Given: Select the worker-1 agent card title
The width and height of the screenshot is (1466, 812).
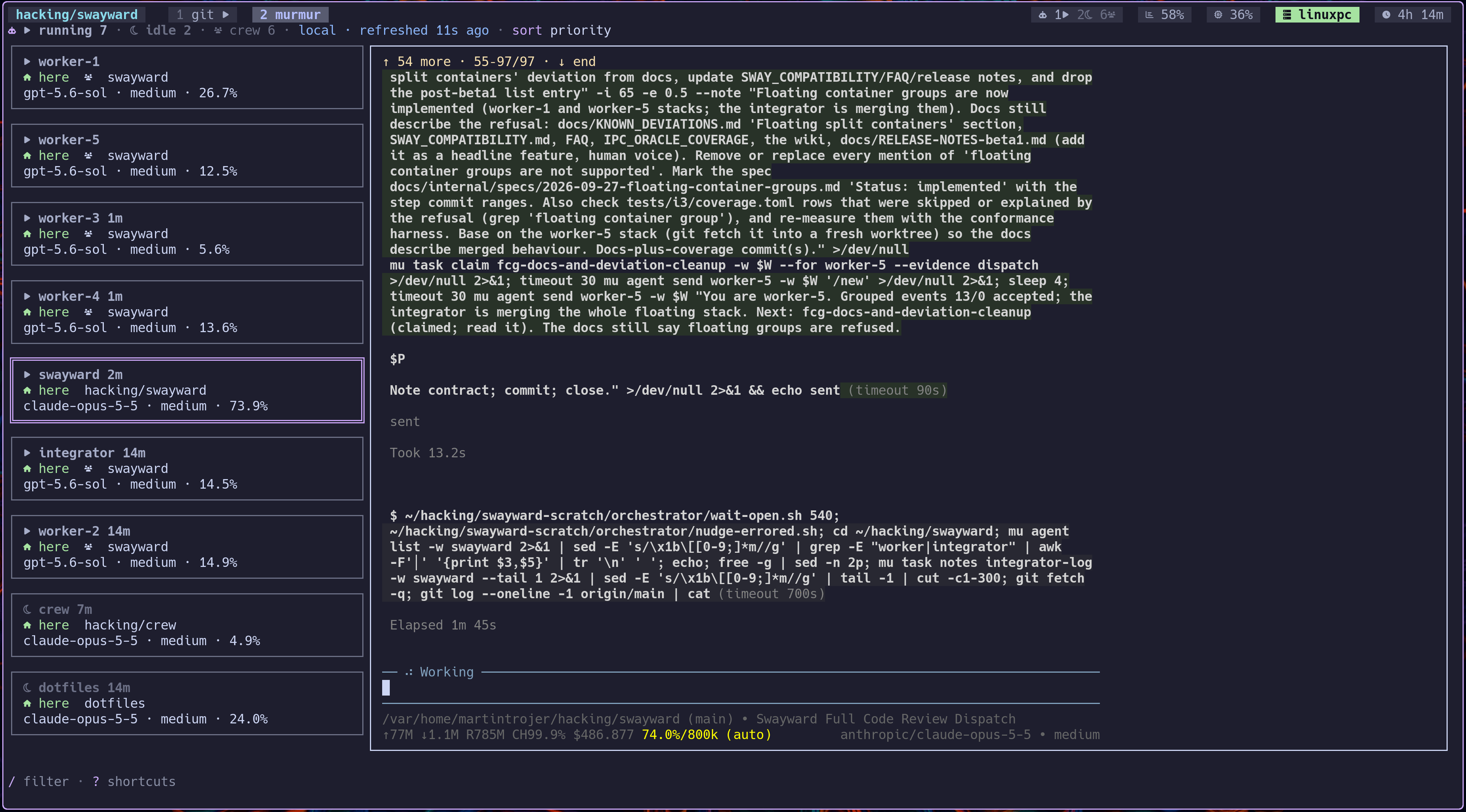Looking at the screenshot, I should click(69, 61).
